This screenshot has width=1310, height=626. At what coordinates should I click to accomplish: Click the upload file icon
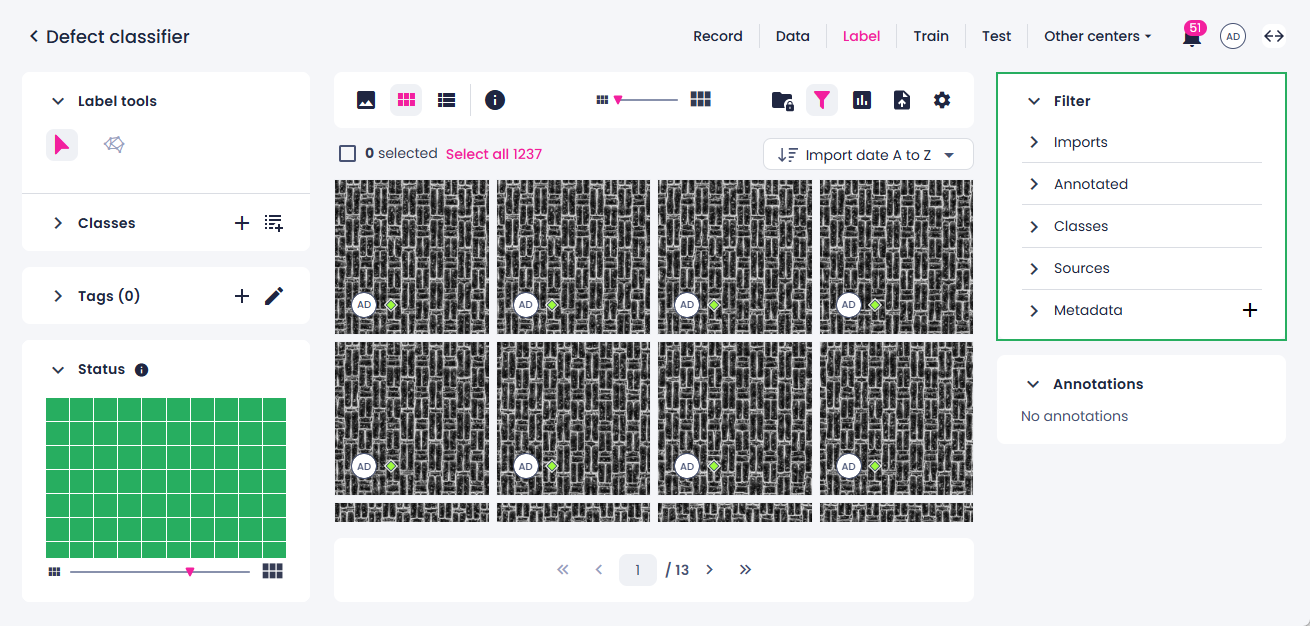(902, 100)
